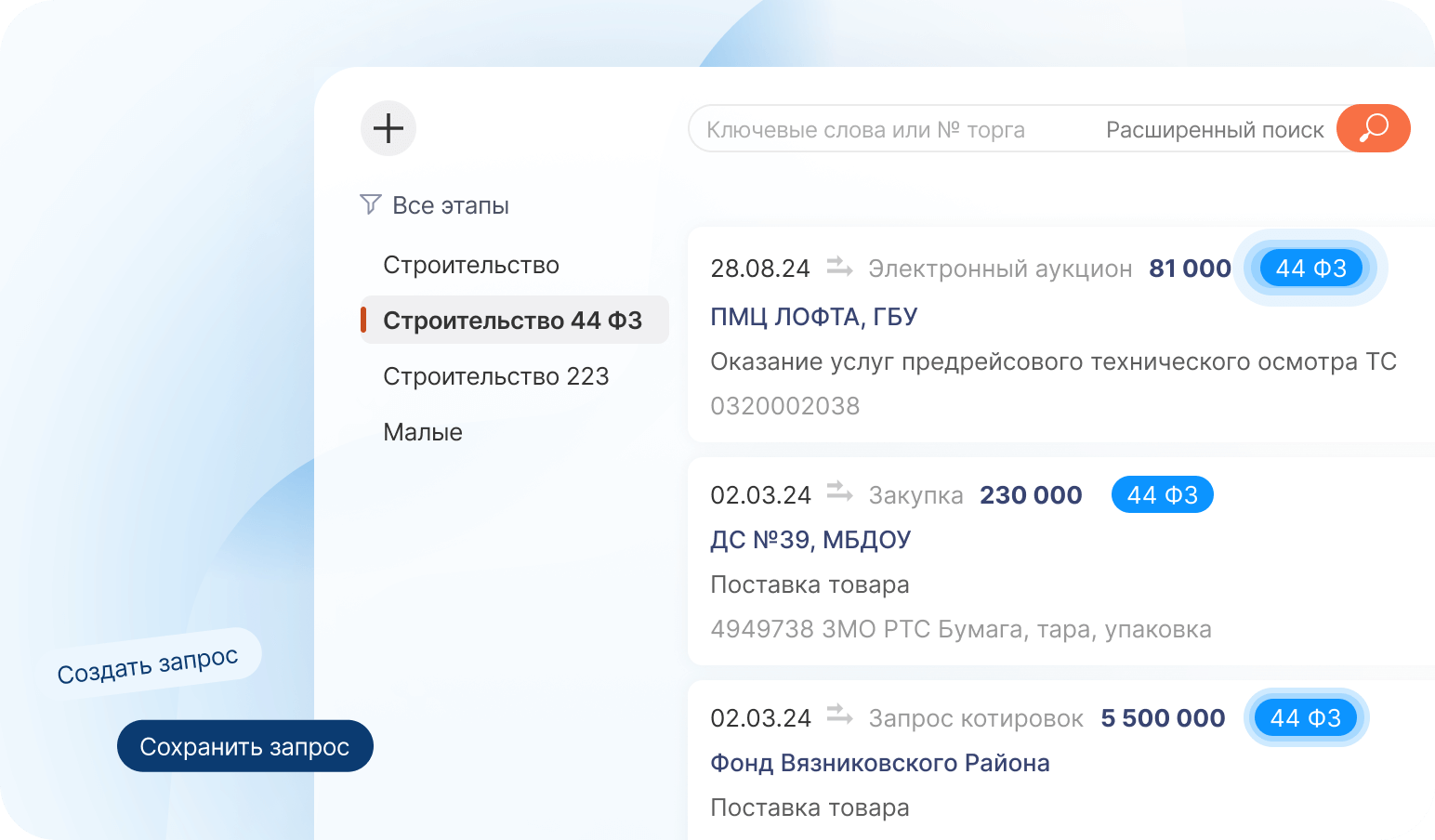Click date 02.03.24 in Закупка row

[x=760, y=495]
